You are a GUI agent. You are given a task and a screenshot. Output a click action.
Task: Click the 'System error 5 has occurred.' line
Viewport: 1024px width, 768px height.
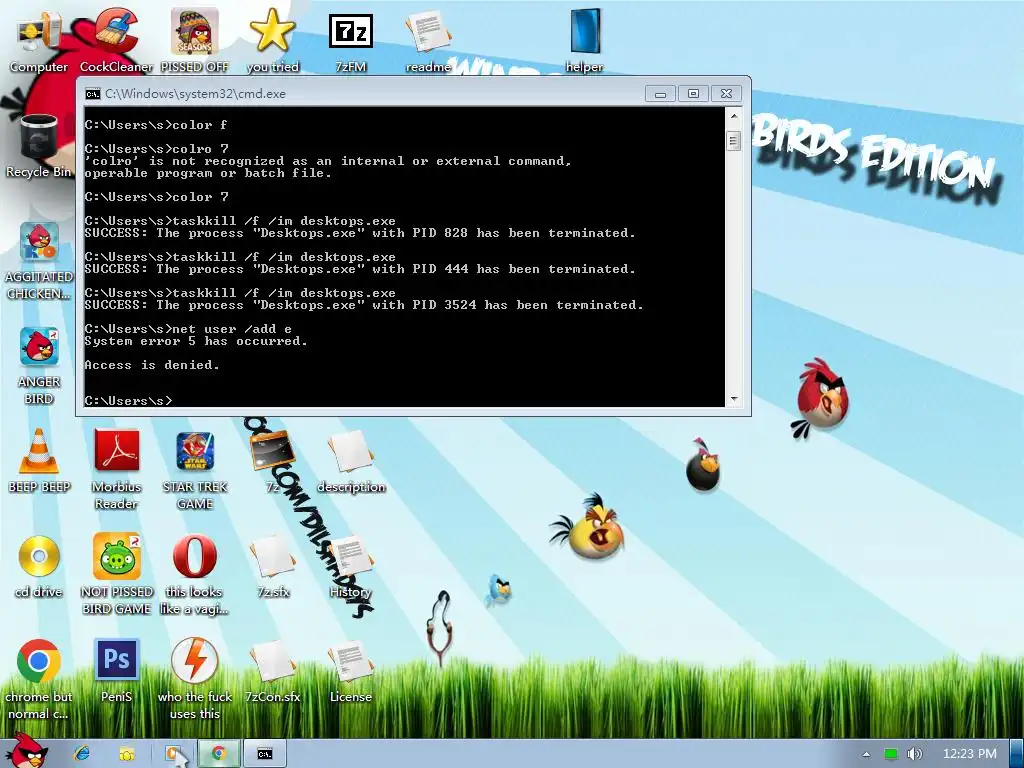point(196,341)
